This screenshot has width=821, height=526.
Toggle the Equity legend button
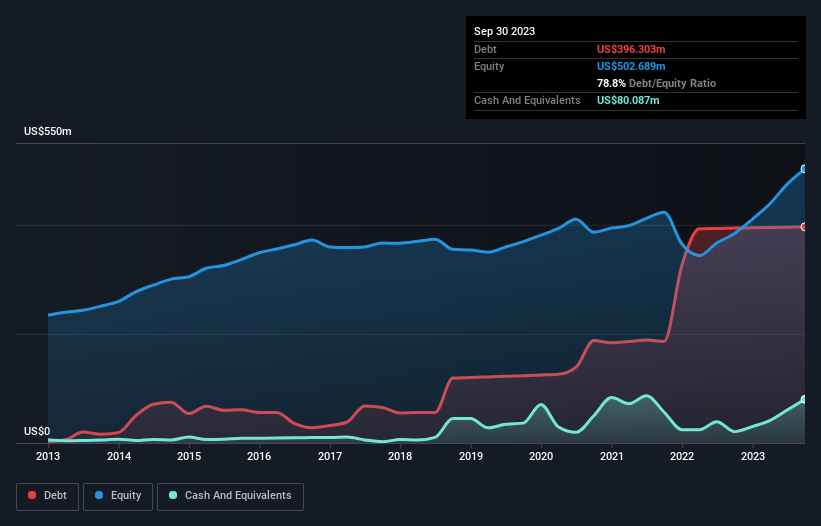[x=118, y=496]
